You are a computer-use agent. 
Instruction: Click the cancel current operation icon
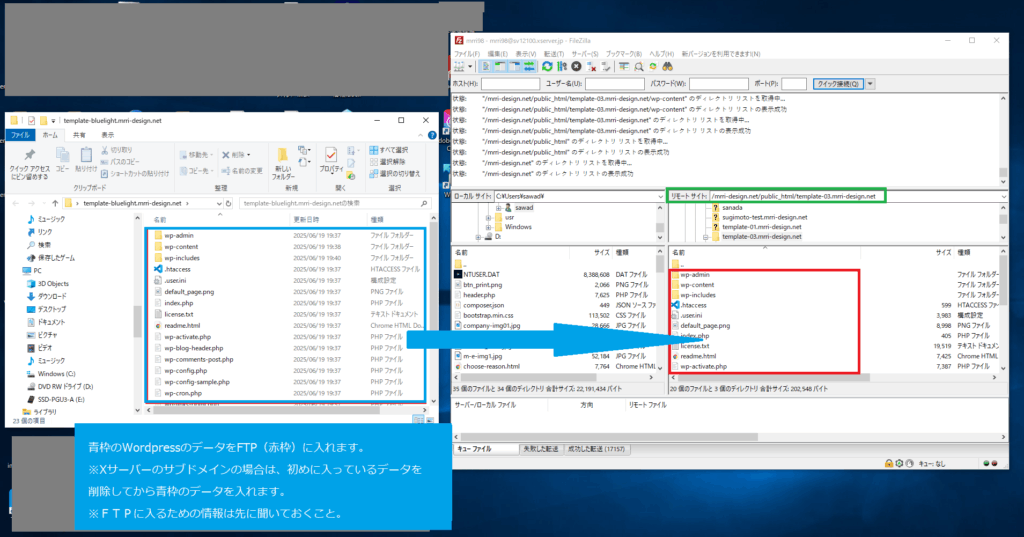pyautogui.click(x=576, y=66)
